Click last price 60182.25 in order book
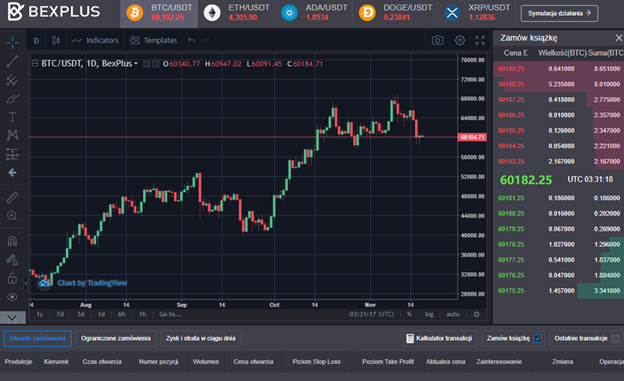This screenshot has height=381, width=624. pyautogui.click(x=526, y=180)
